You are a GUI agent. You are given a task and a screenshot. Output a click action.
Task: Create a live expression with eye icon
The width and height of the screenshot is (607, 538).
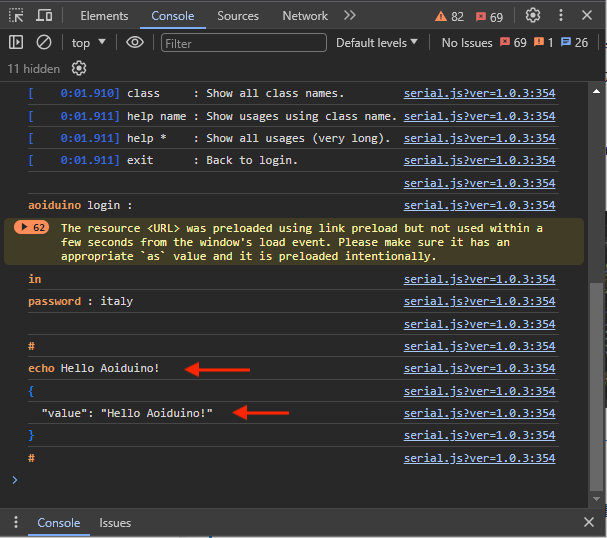[135, 43]
